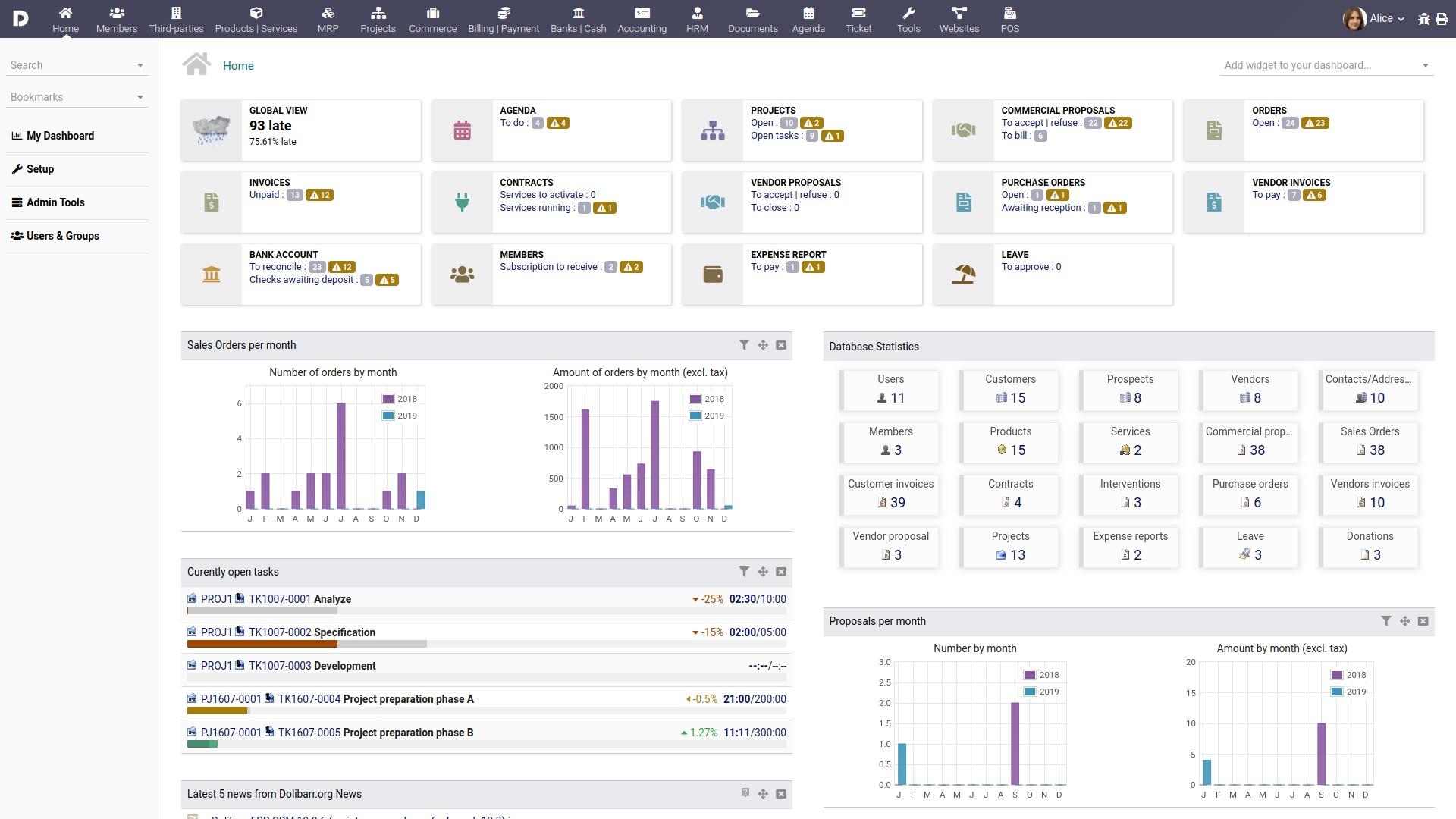Image resolution: width=1456 pixels, height=819 pixels.
Task: Click the Search bar dropdown arrow
Action: tap(140, 64)
